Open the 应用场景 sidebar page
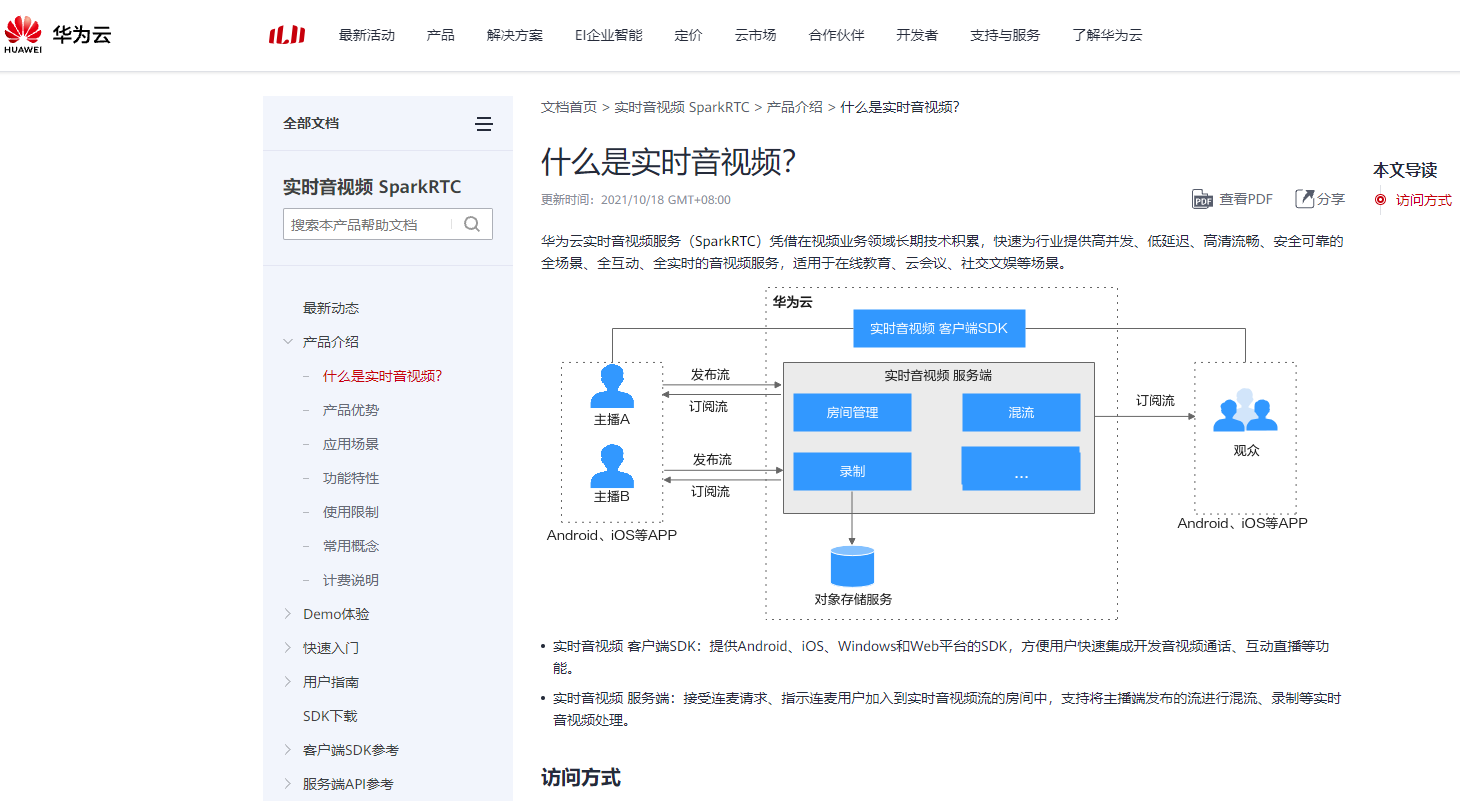This screenshot has width=1460, height=801. point(351,444)
